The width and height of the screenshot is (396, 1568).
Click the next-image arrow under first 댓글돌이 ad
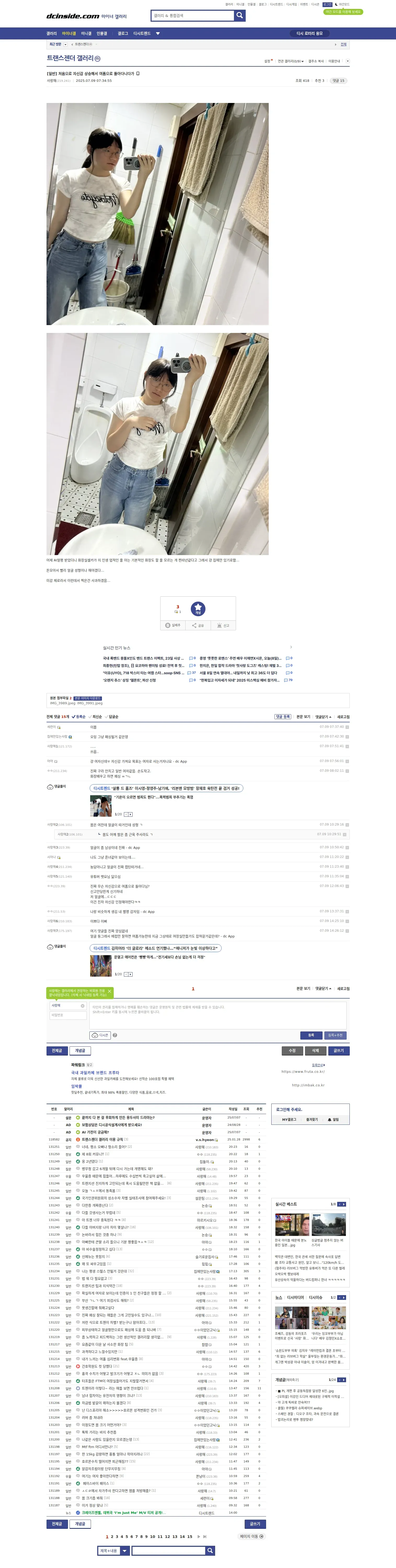(x=130, y=814)
